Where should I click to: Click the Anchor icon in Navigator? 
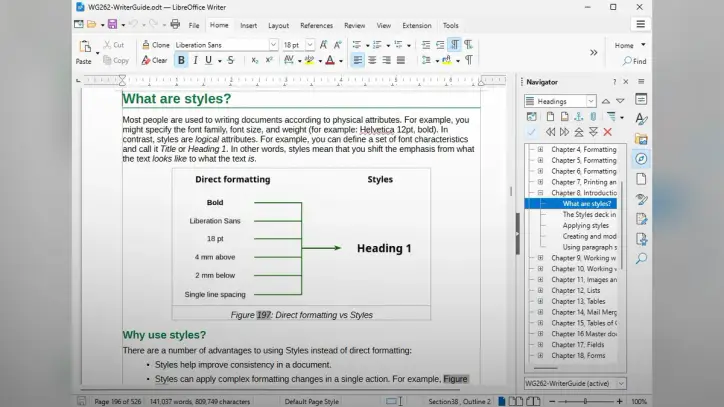click(579, 116)
